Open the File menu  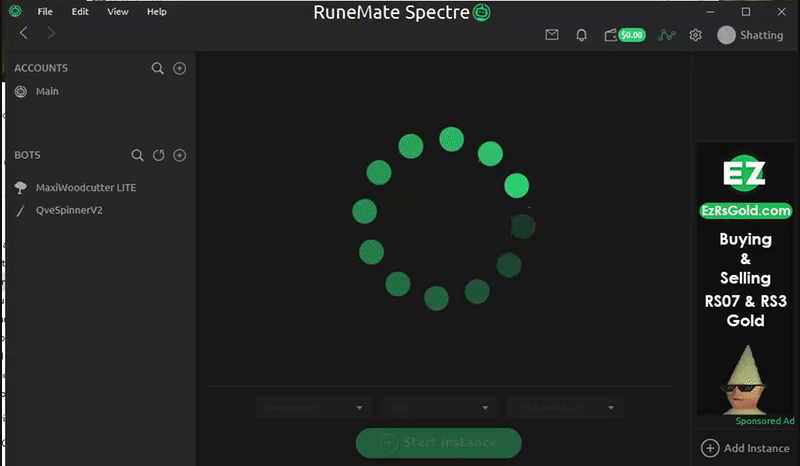click(45, 11)
